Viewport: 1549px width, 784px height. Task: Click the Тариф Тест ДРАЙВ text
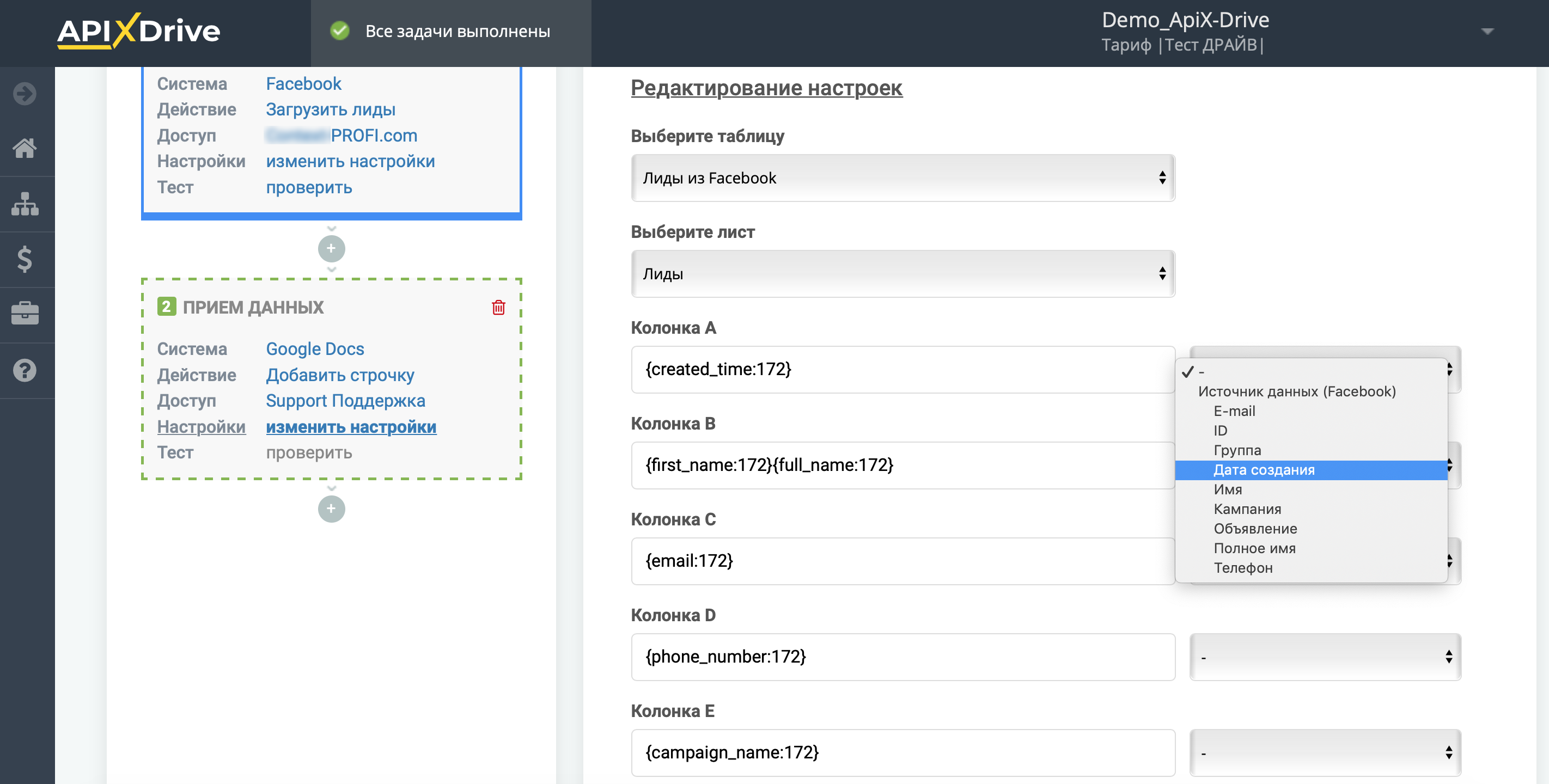coord(1182,45)
